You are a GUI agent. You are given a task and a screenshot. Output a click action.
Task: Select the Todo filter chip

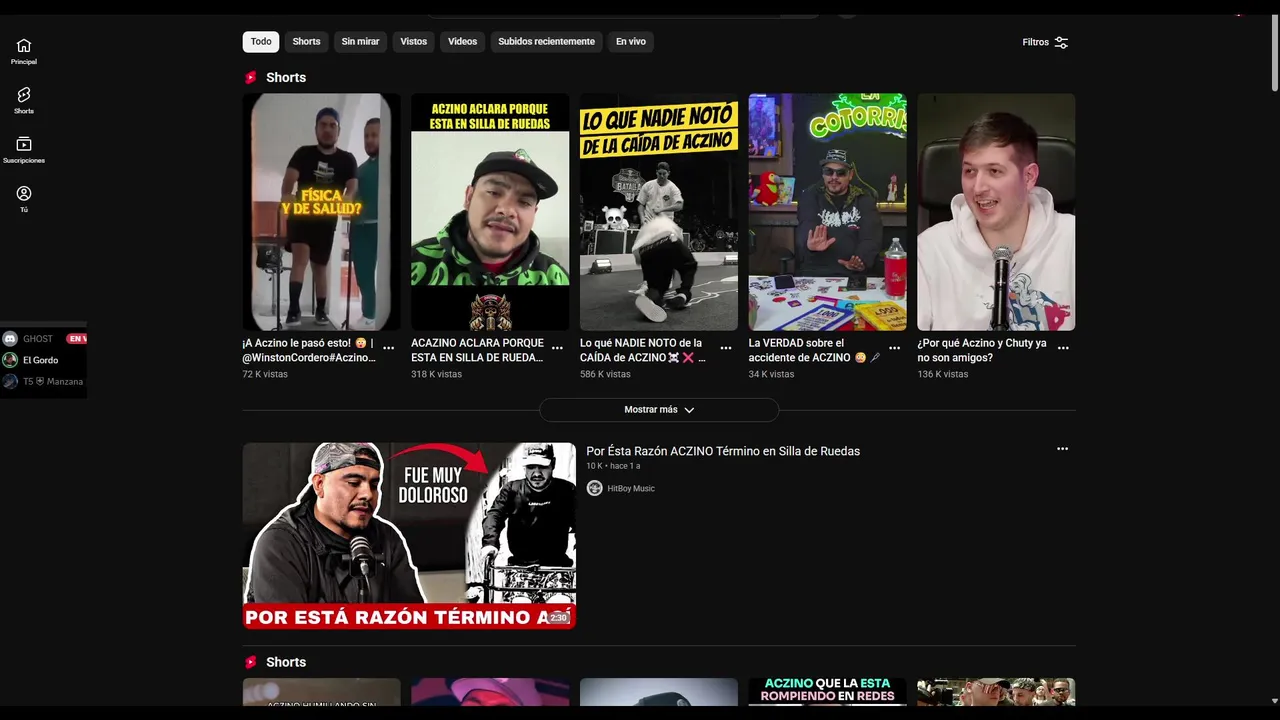click(x=261, y=42)
